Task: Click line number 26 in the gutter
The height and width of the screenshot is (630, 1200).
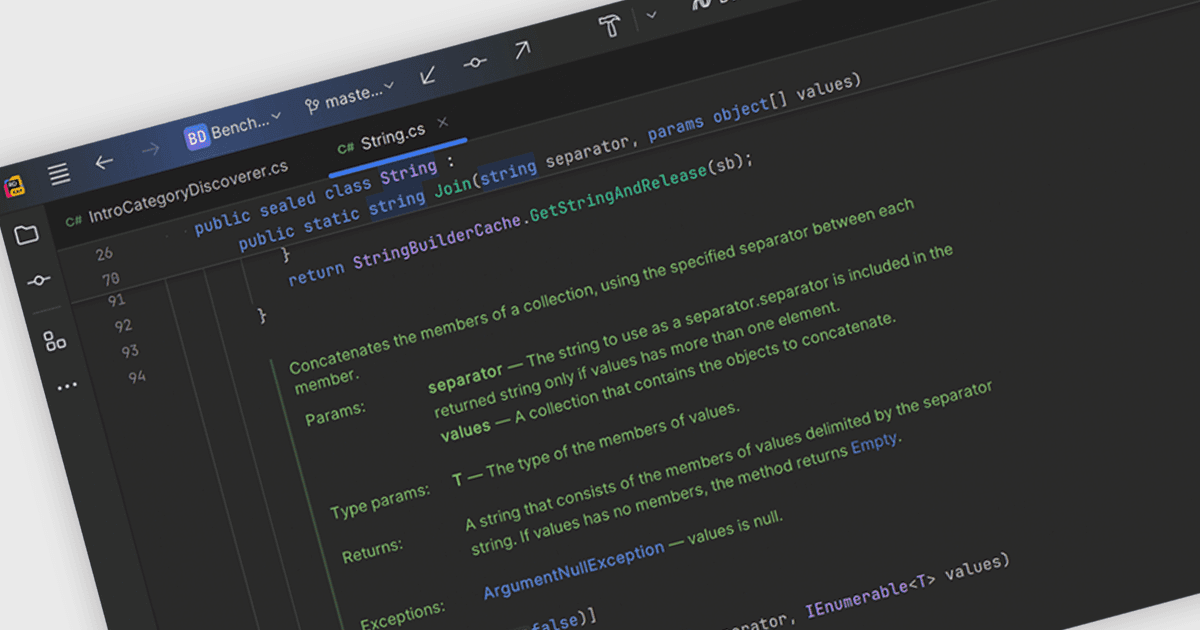Action: click(104, 254)
